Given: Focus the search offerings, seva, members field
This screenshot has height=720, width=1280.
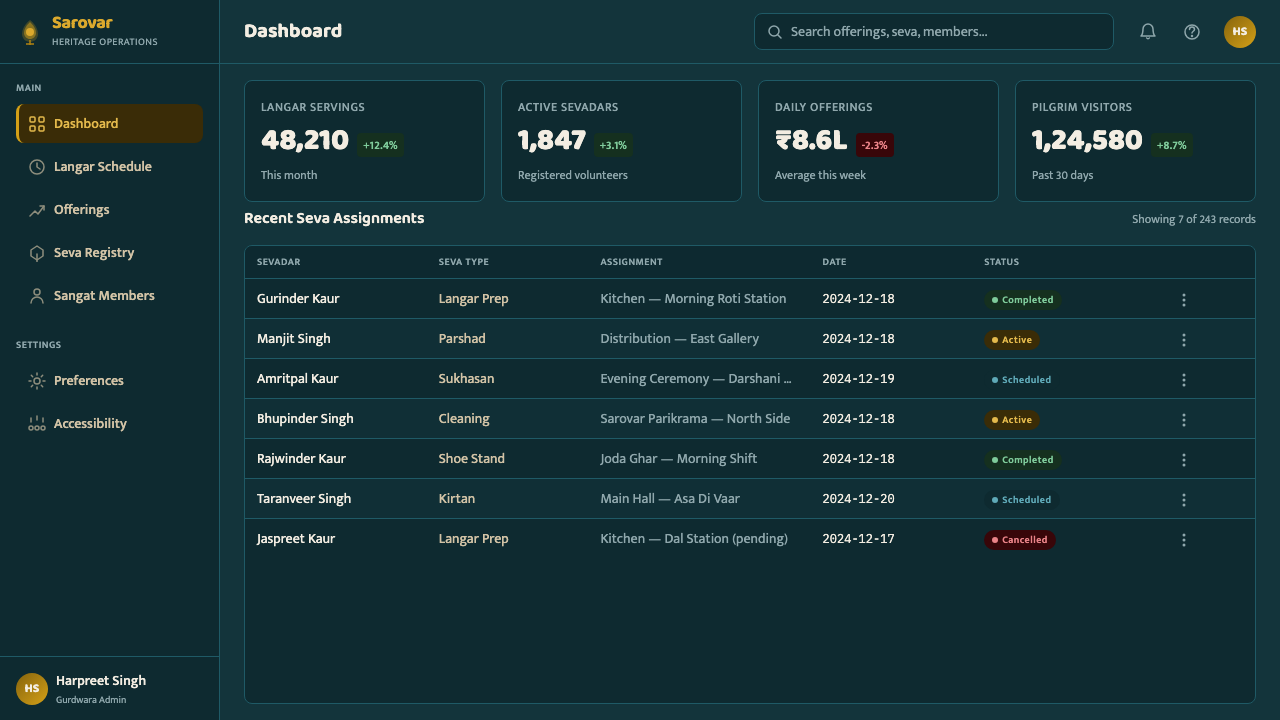Looking at the screenshot, I should tap(933, 31).
